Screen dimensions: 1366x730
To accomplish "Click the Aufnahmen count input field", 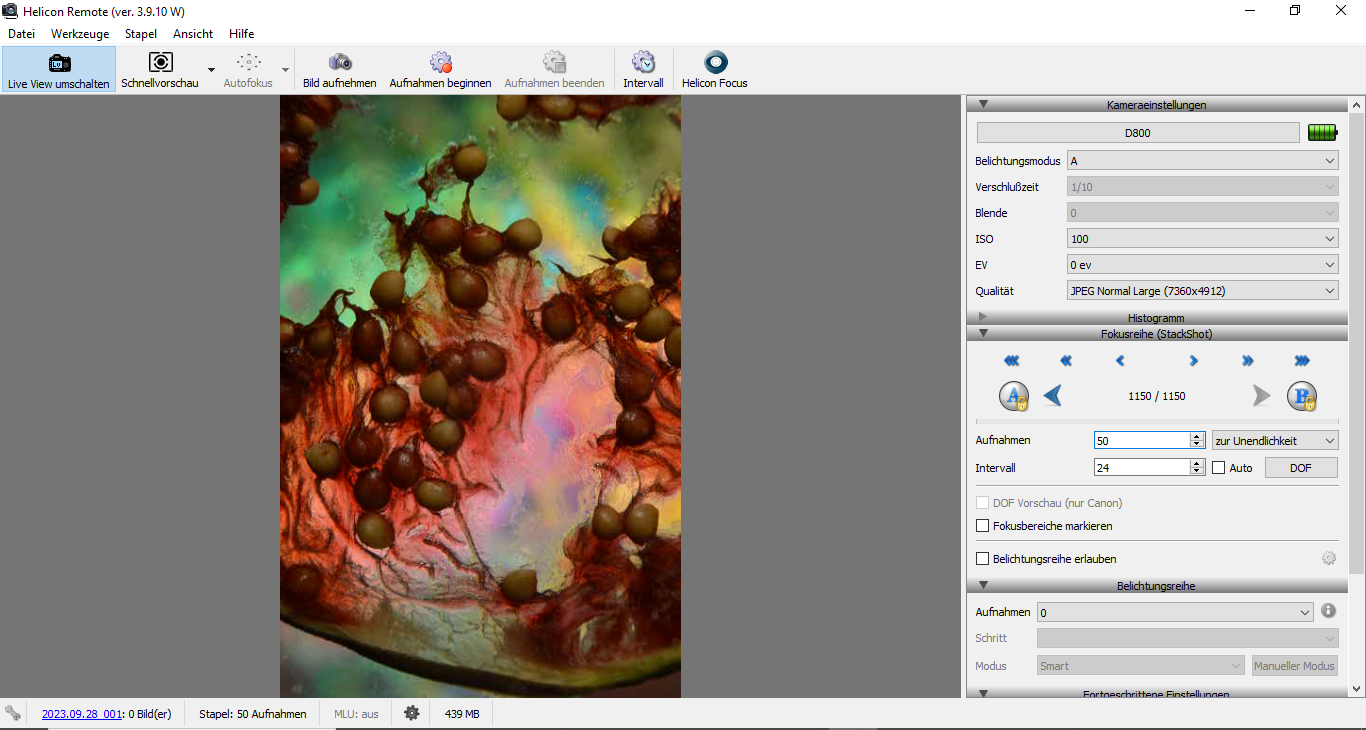I will [1140, 440].
